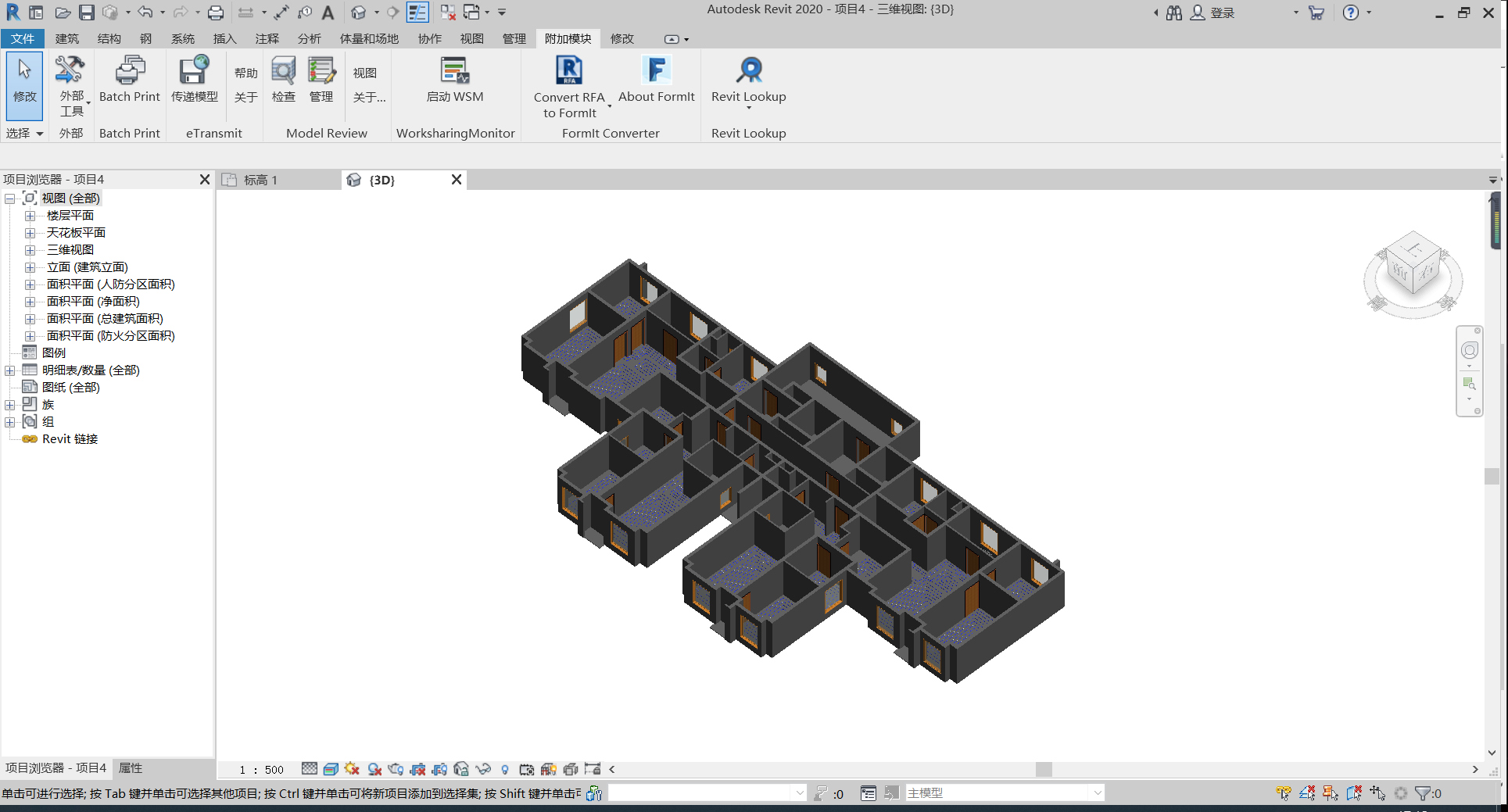Click the tag by category icon
The image size is (1508, 812).
(305, 13)
